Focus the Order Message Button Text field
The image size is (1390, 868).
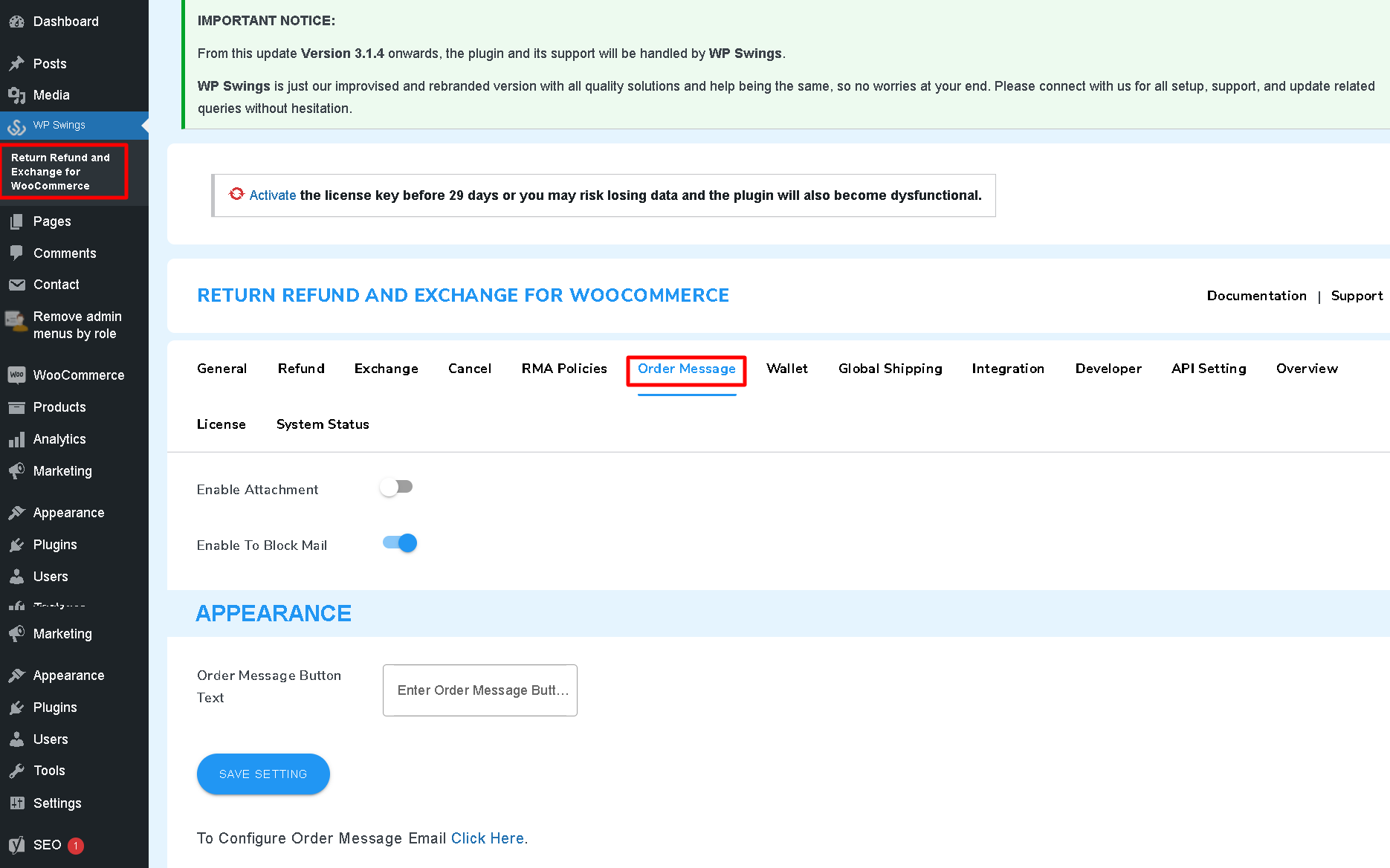point(480,690)
